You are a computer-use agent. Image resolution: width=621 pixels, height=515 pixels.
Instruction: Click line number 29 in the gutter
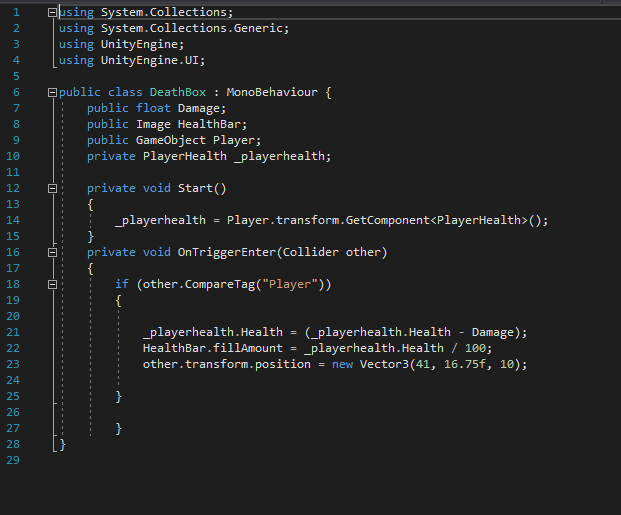(13, 460)
